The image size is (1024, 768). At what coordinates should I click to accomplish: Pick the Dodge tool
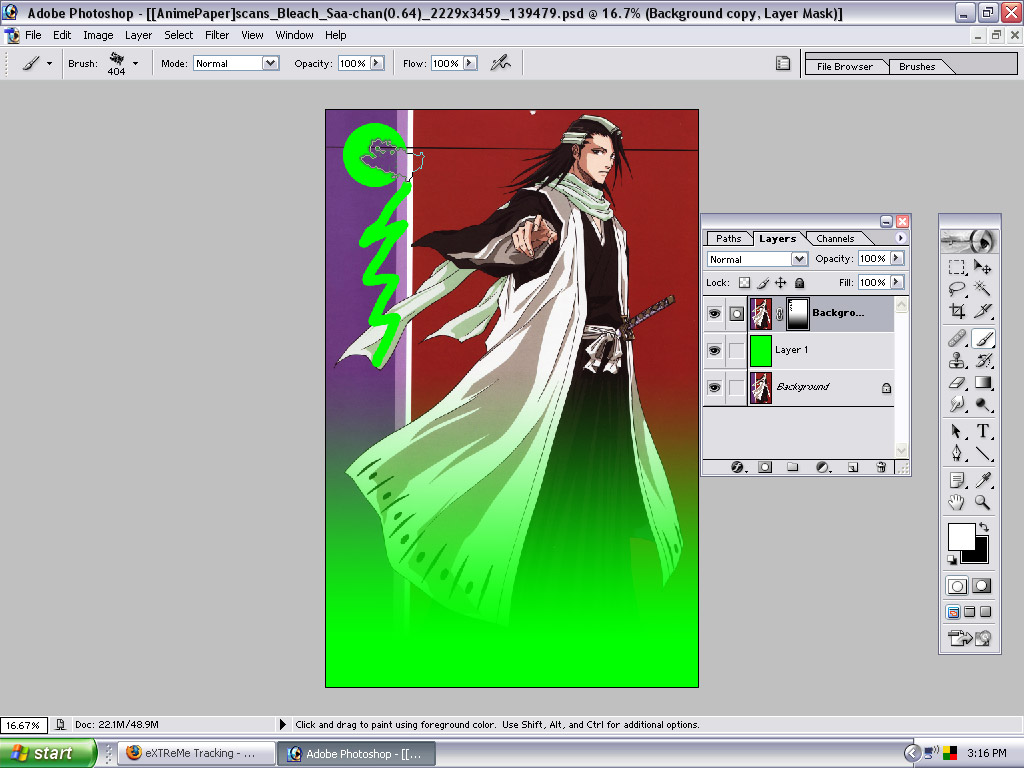coord(982,404)
